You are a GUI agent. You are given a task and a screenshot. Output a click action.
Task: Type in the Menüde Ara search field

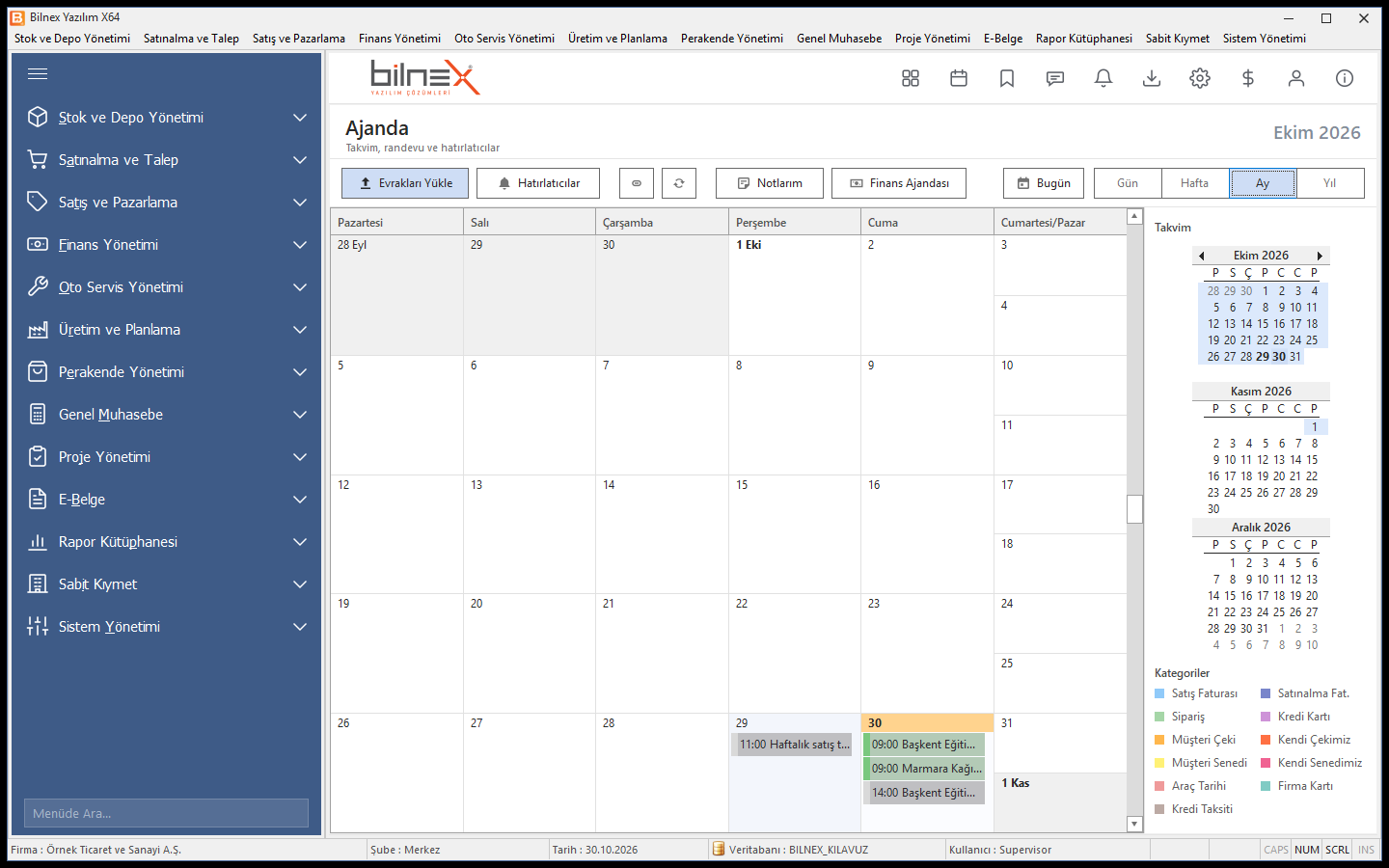(166, 813)
